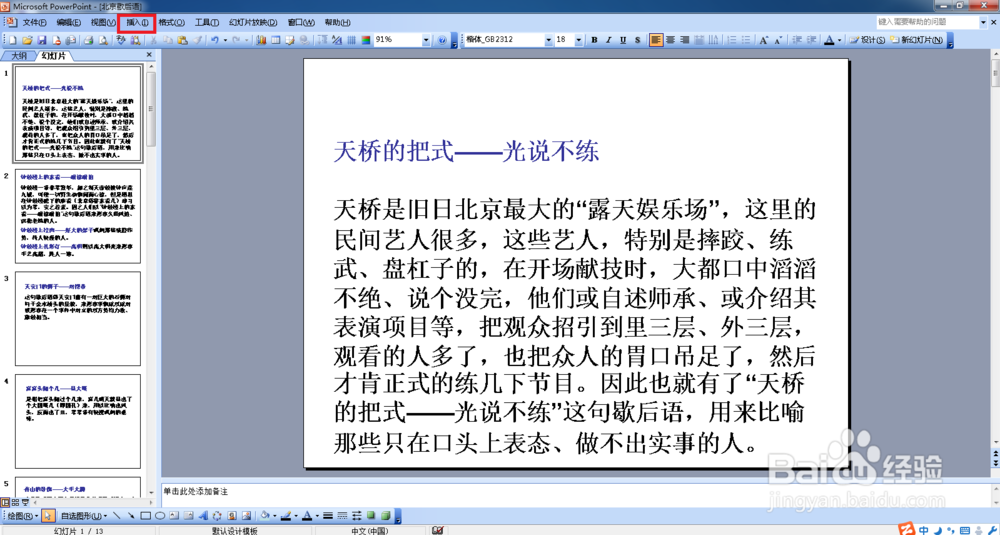Viewport: 1000px width, 535px height.
Task: Insert Clip Art from drawing toolbar
Action: click(x=232, y=515)
